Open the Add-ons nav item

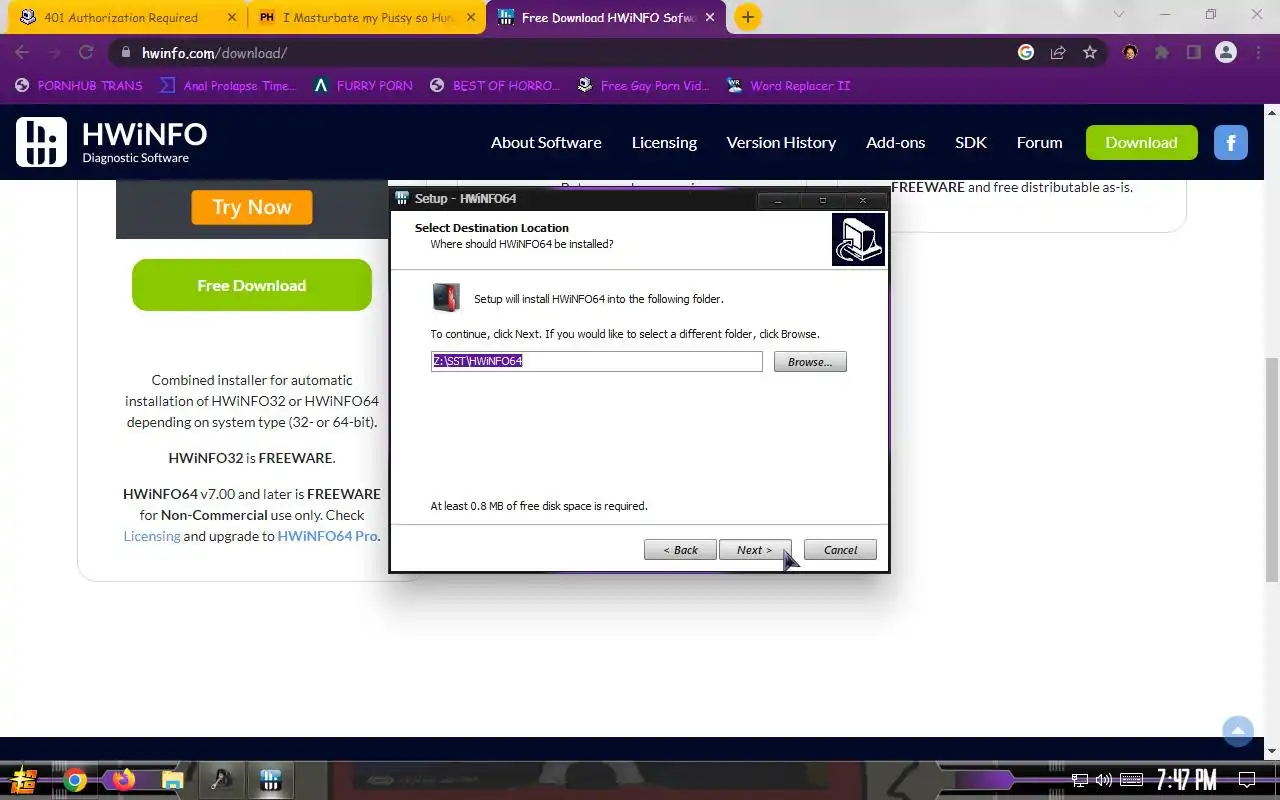(896, 142)
